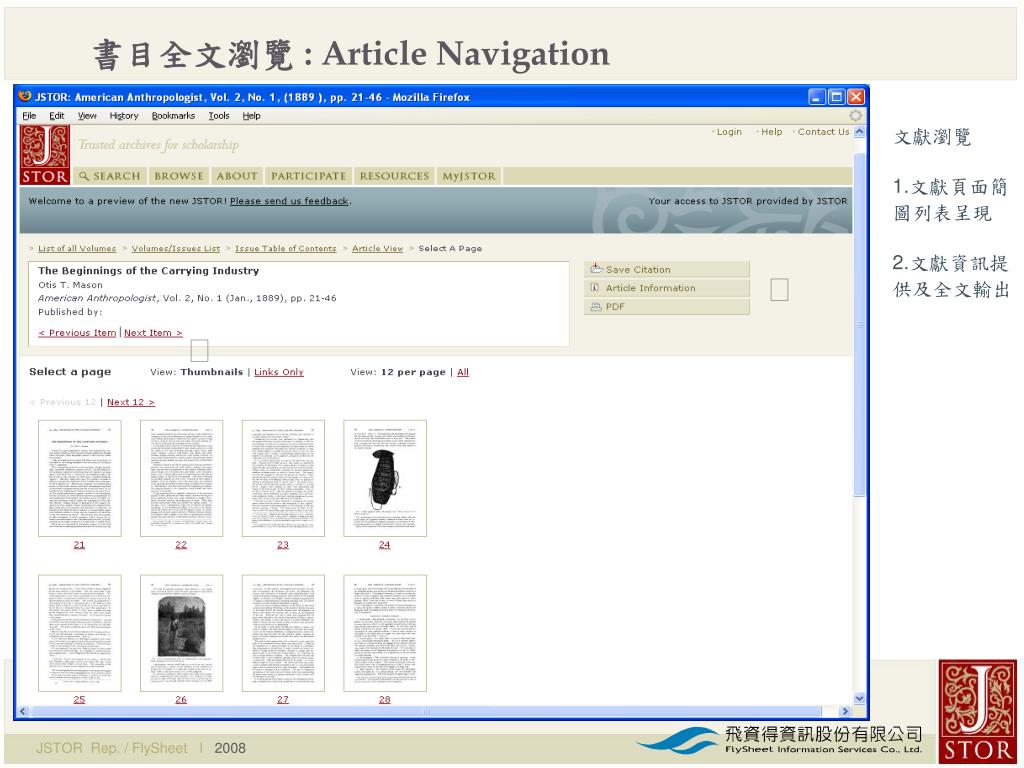Open page 24 thumbnail with illustration
1024x768 pixels.
point(385,478)
